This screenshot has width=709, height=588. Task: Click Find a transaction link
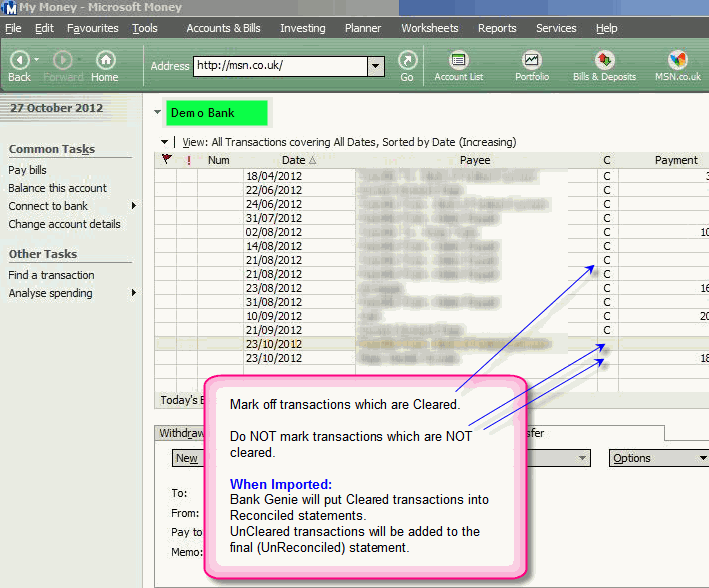51,275
